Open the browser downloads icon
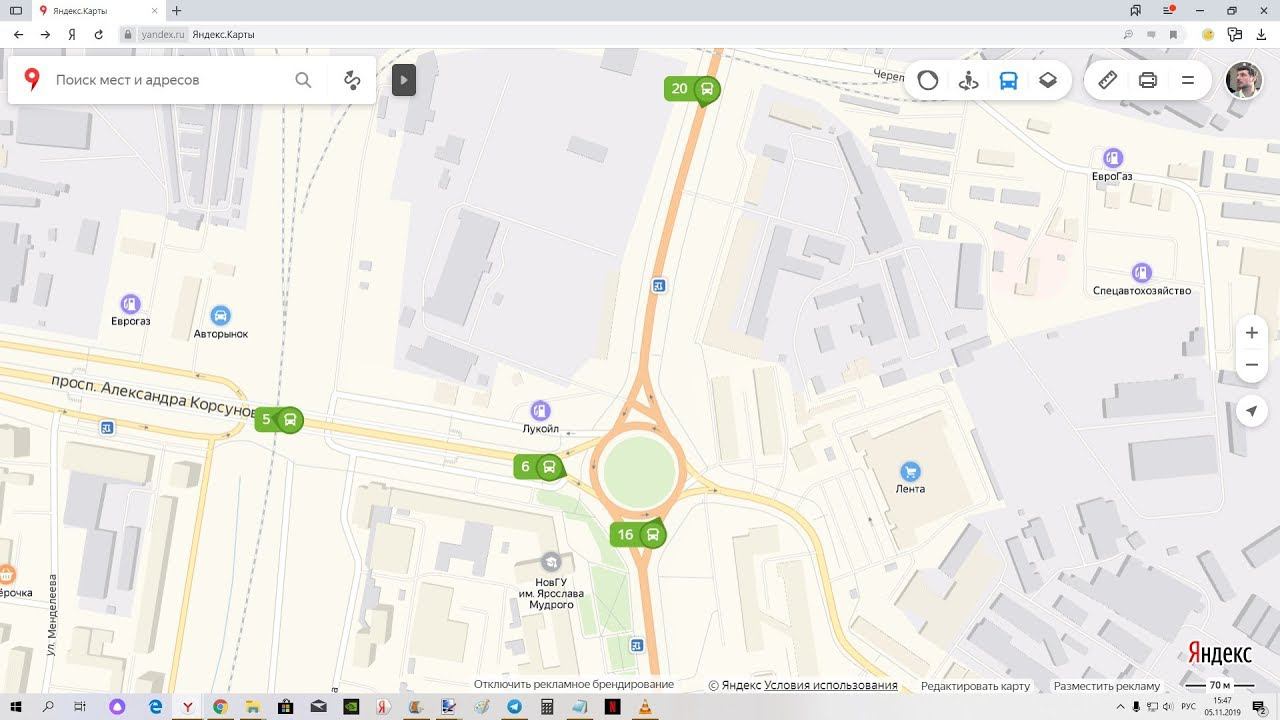 (1262, 34)
